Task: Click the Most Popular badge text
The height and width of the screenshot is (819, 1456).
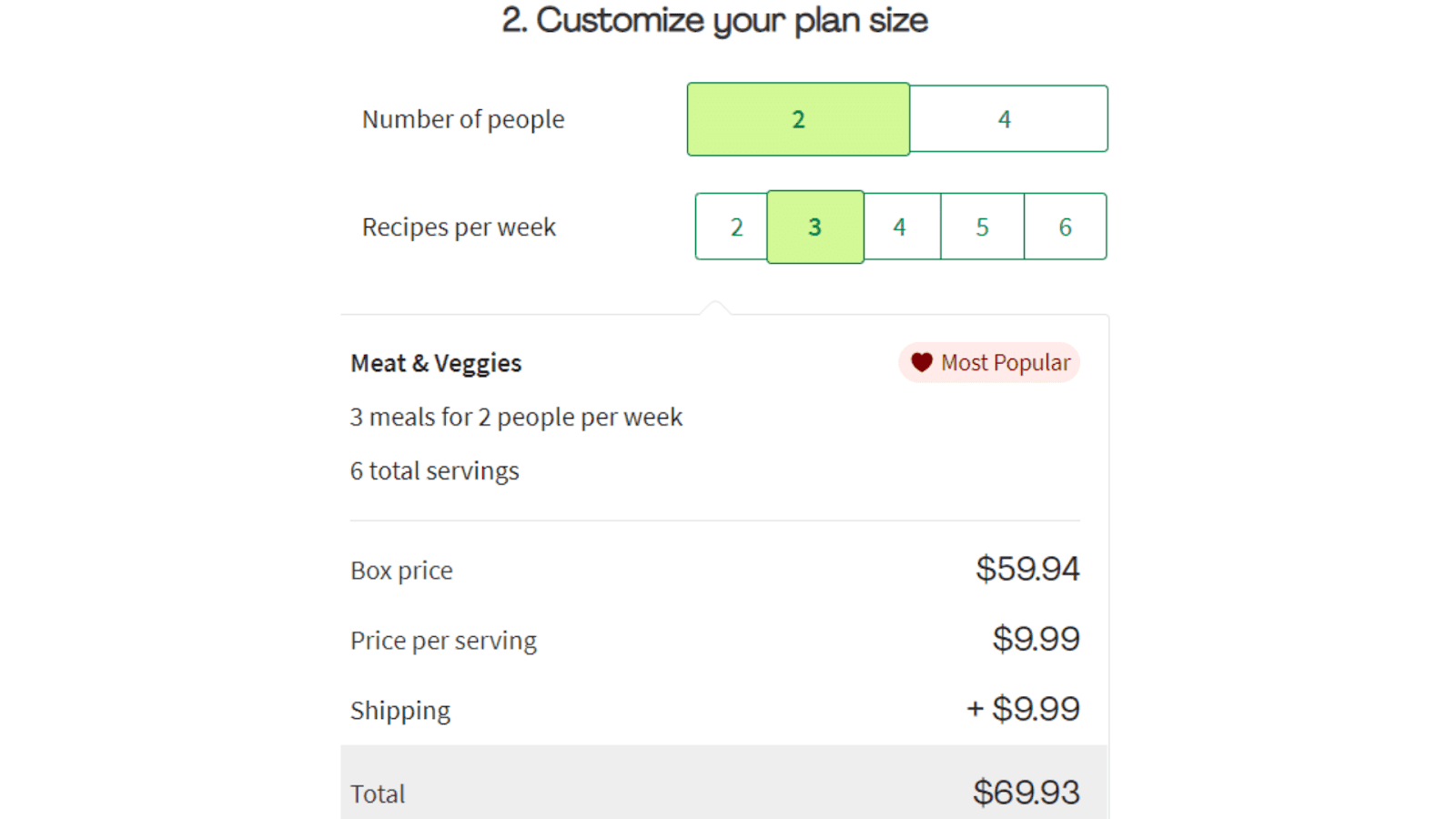Action: coord(1006,362)
